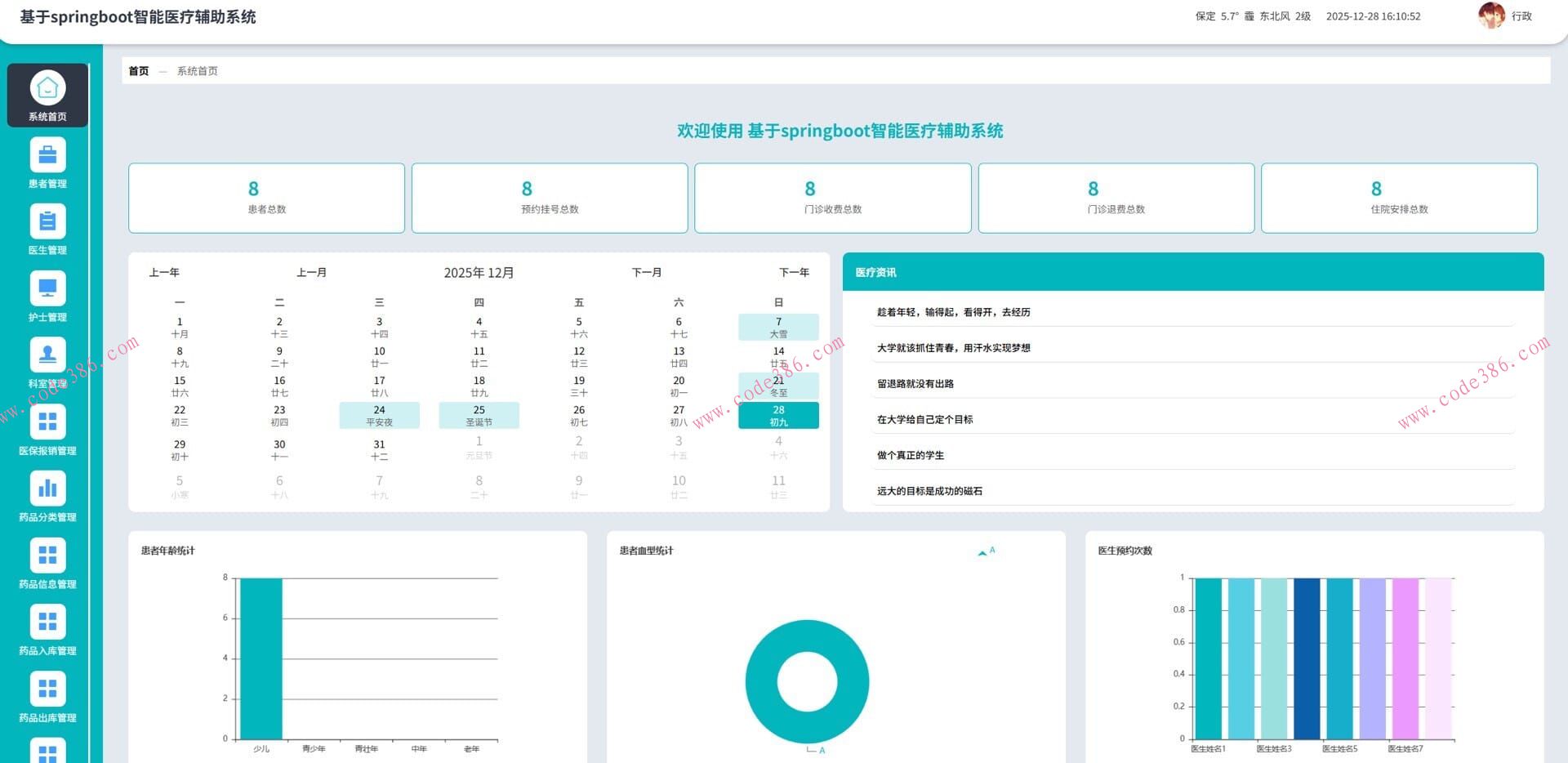Image resolution: width=1568 pixels, height=763 pixels.
Task: Open 患者管理 from the sidebar
Action: pyautogui.click(x=47, y=163)
